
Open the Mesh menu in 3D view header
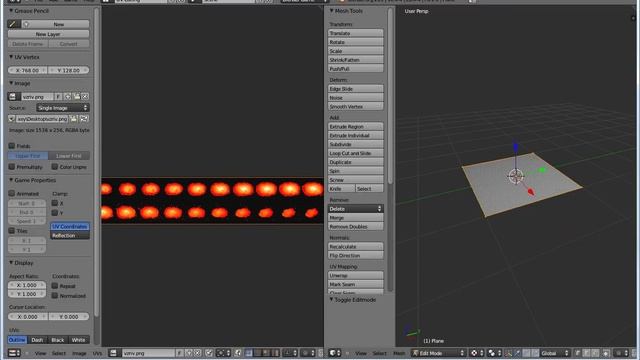coord(399,353)
